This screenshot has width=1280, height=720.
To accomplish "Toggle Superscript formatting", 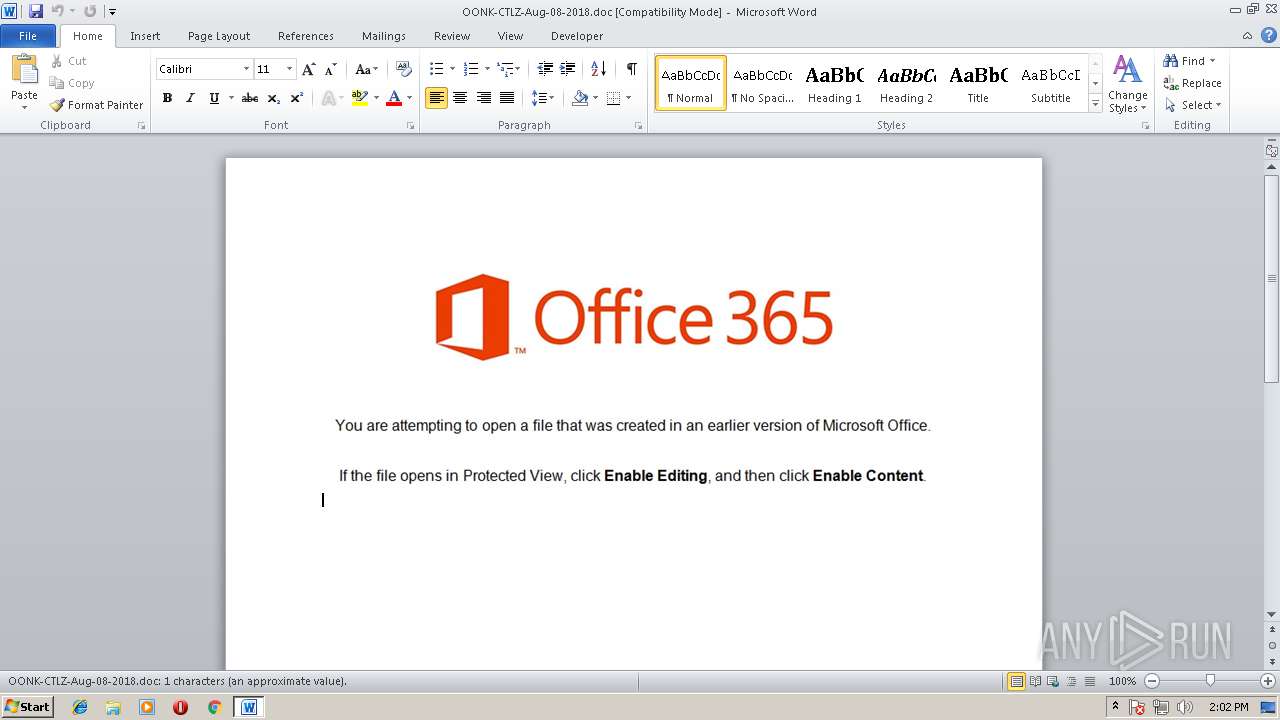I will (296, 98).
